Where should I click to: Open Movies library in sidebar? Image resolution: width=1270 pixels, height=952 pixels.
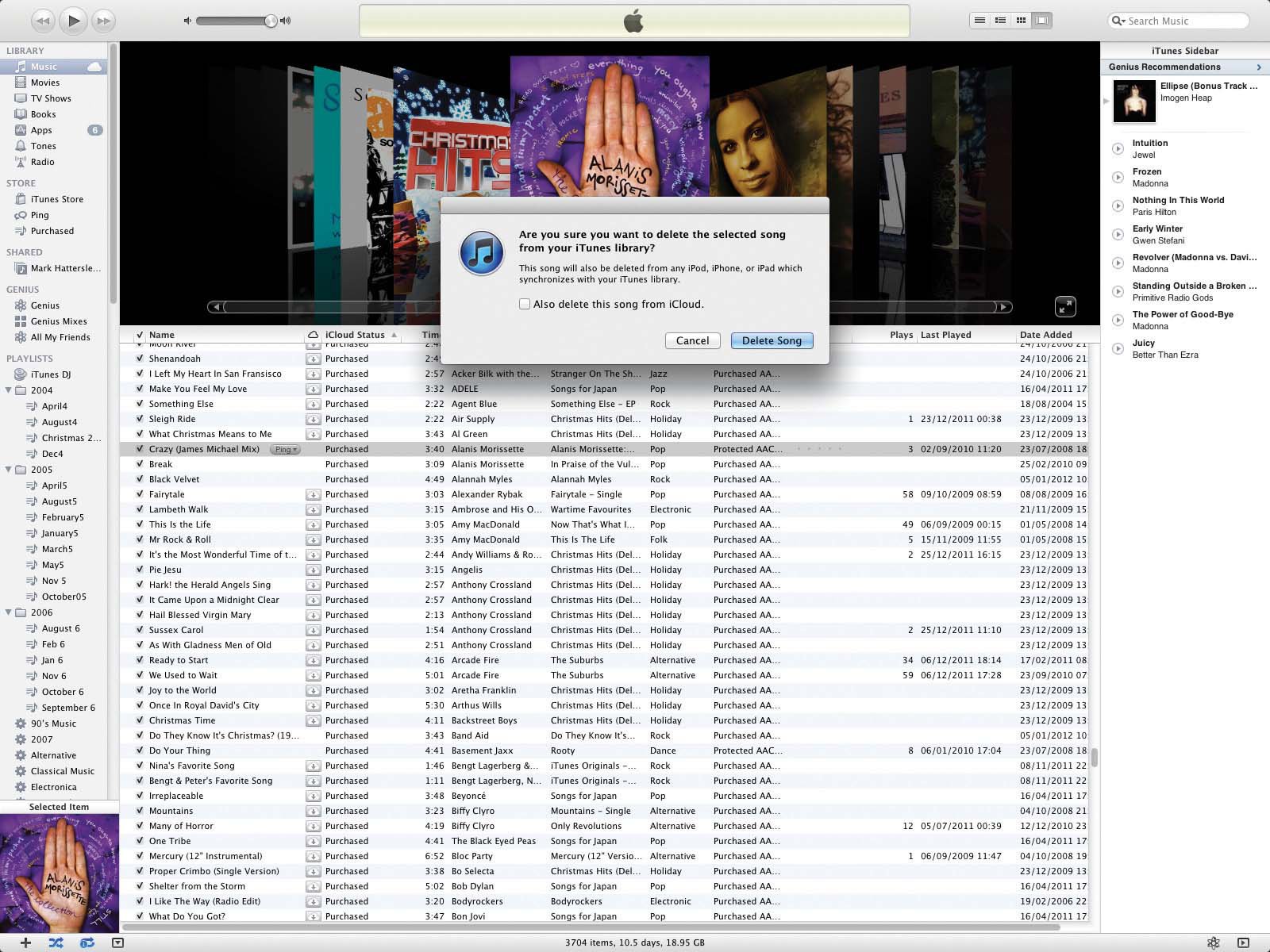point(45,83)
